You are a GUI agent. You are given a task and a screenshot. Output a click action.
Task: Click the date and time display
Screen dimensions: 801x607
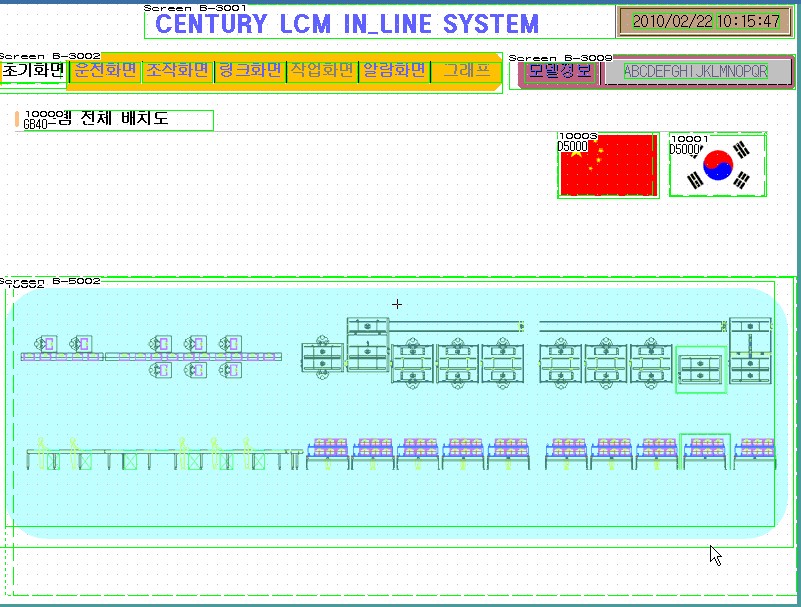pos(705,21)
